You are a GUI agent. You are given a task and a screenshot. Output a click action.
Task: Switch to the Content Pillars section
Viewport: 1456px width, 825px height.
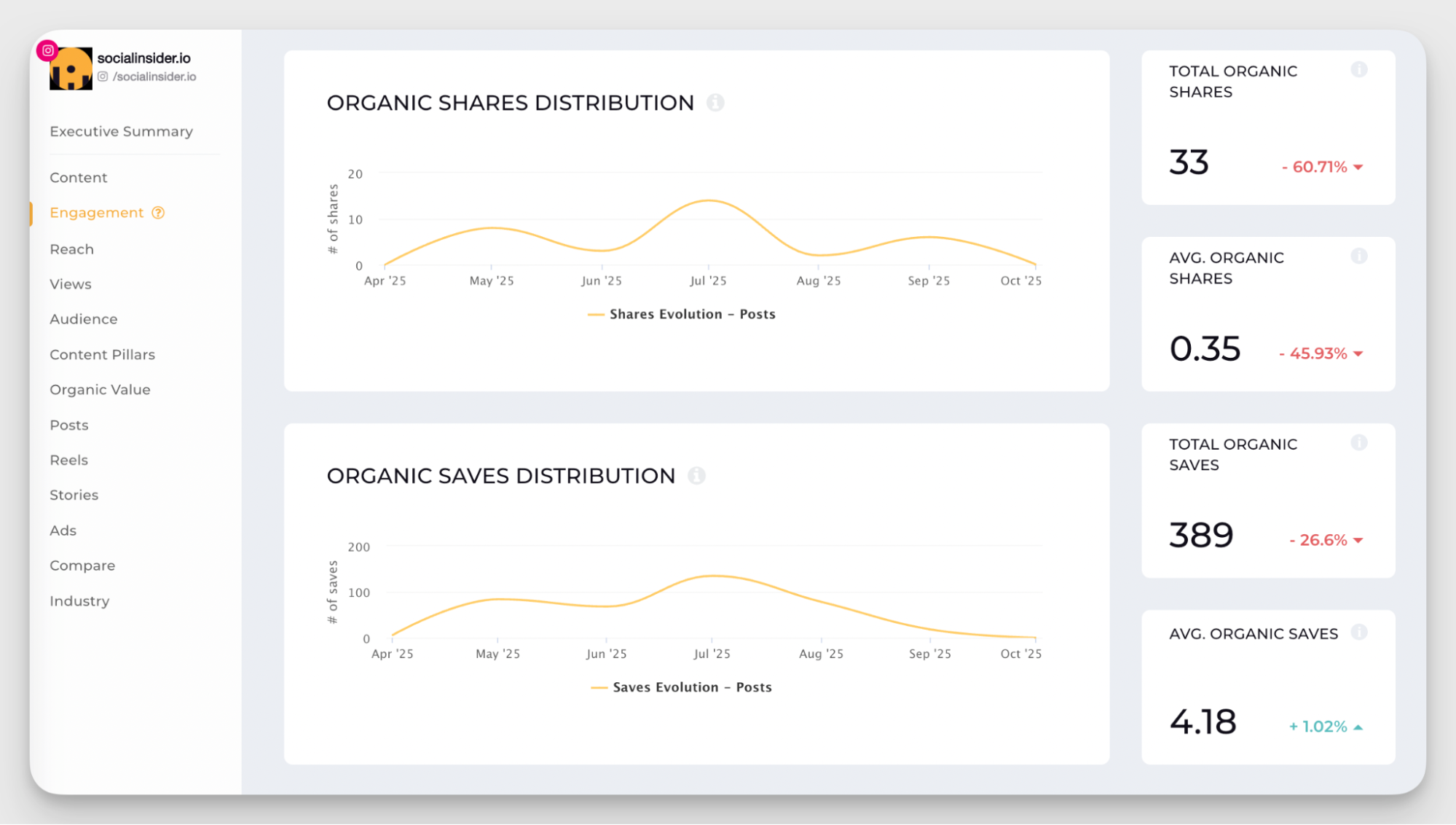coord(102,354)
